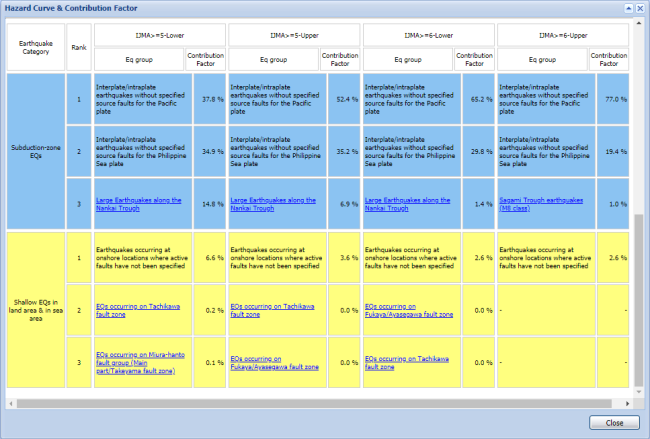Collapse the Hazard Curve dialog panel
This screenshot has width=650, height=439.
(628, 7)
